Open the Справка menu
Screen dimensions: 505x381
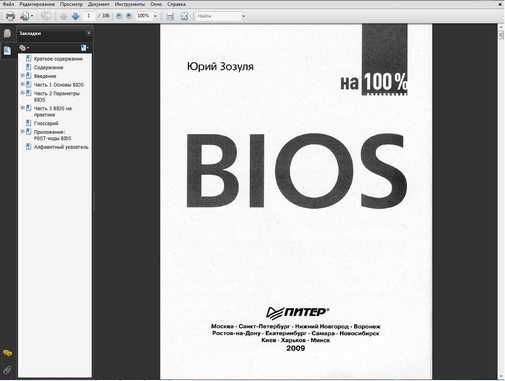click(176, 4)
